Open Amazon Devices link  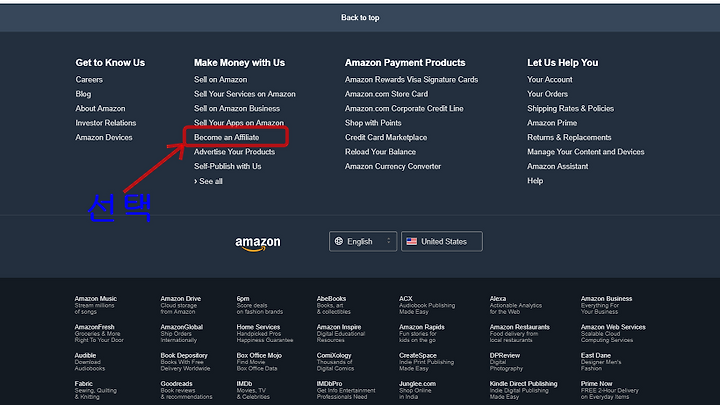click(x=104, y=137)
